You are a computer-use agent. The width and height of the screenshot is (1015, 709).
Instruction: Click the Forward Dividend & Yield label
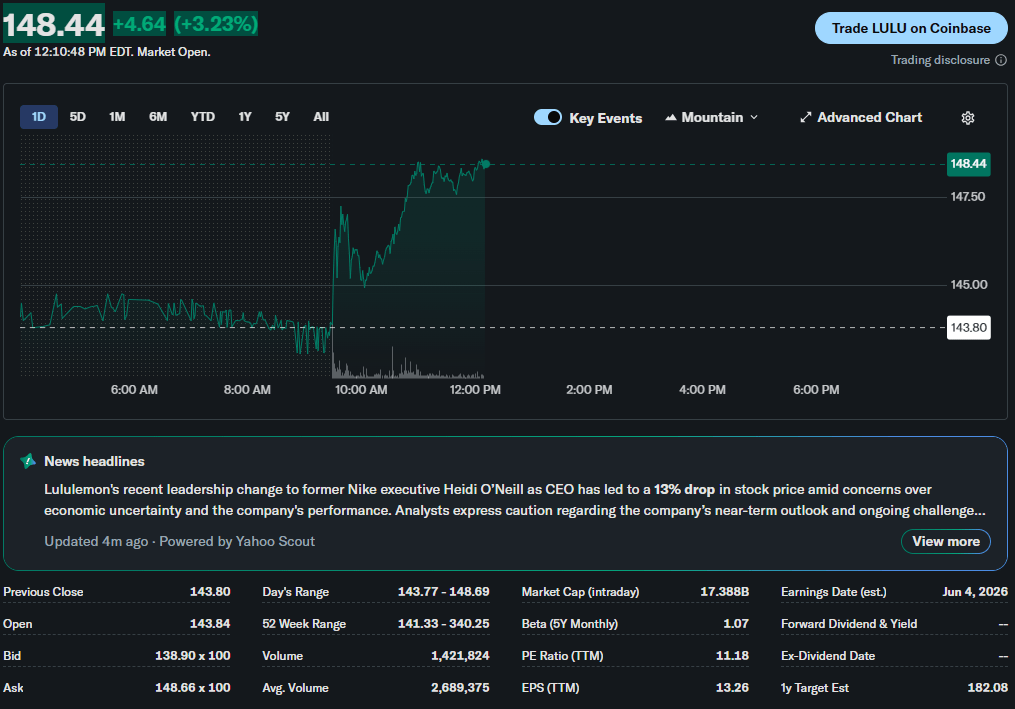(x=849, y=624)
